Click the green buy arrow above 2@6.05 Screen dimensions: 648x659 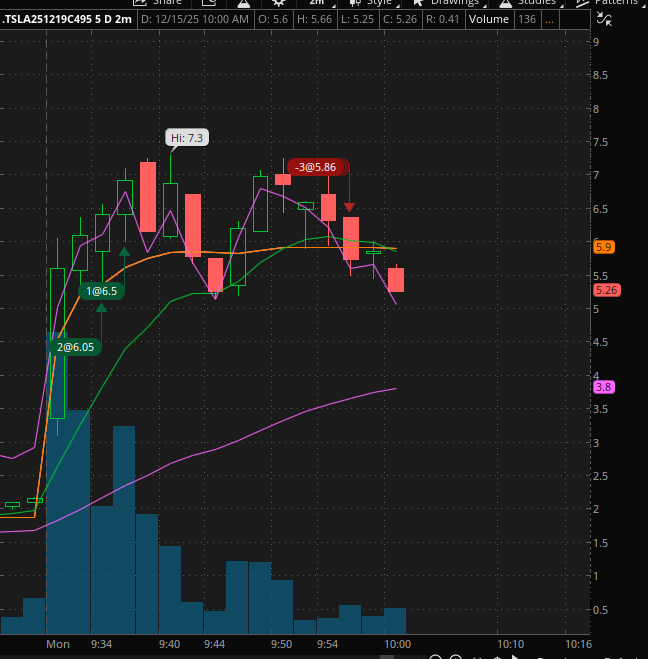[101, 308]
